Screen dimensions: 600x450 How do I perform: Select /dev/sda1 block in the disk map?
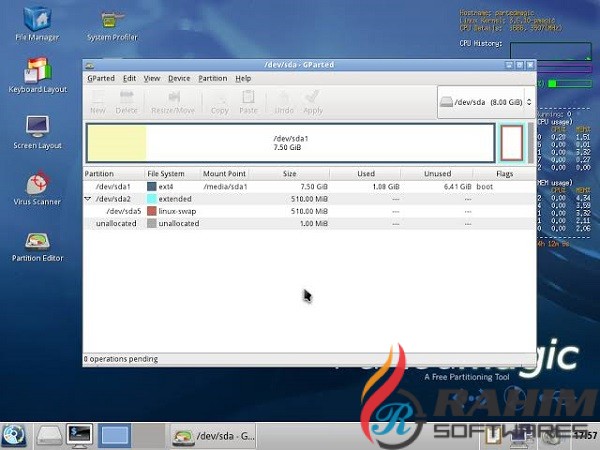point(291,143)
